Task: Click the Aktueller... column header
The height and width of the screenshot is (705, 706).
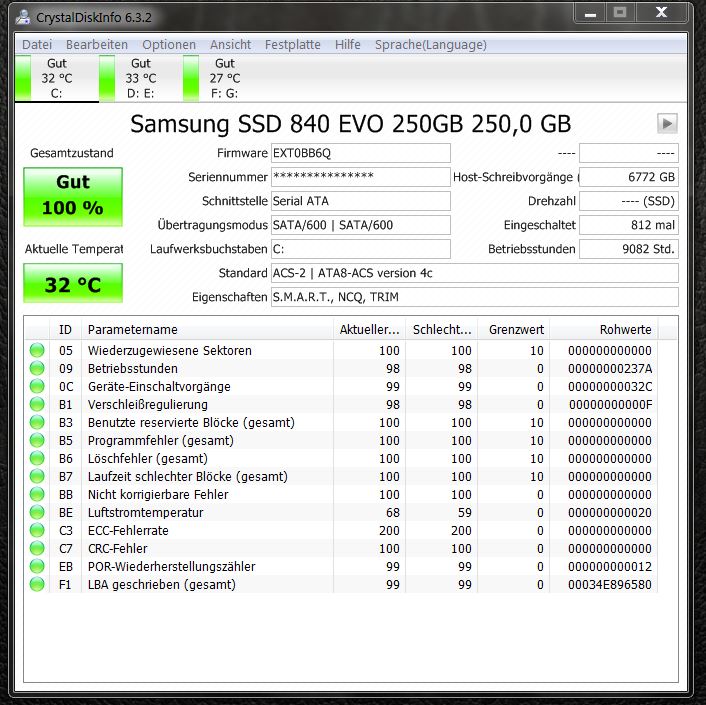Action: pyautogui.click(x=369, y=330)
